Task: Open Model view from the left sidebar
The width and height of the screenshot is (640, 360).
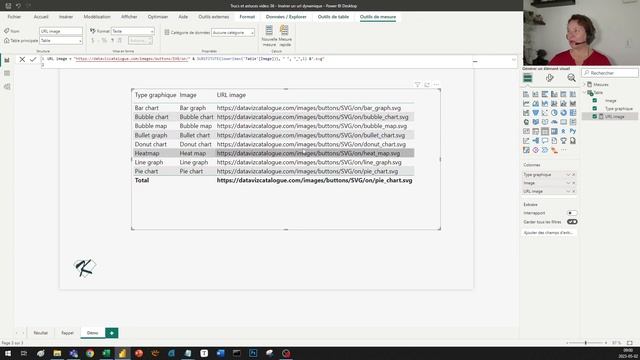Action: [x=7, y=87]
